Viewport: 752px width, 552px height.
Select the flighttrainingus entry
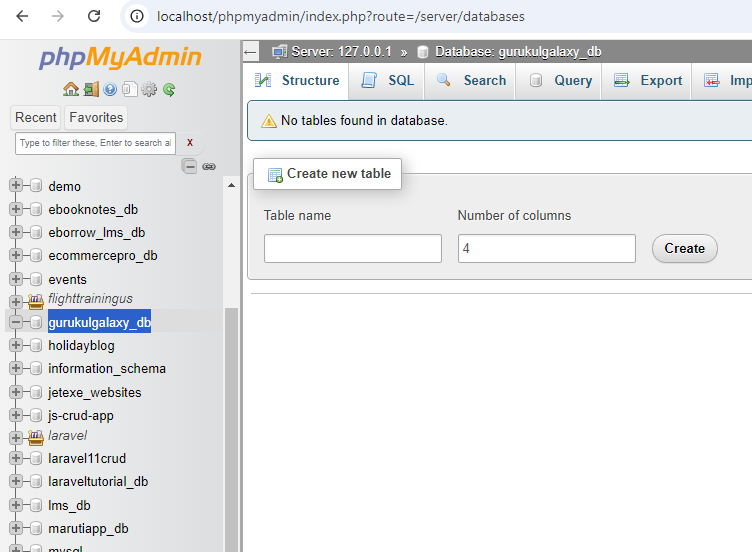[x=90, y=298]
